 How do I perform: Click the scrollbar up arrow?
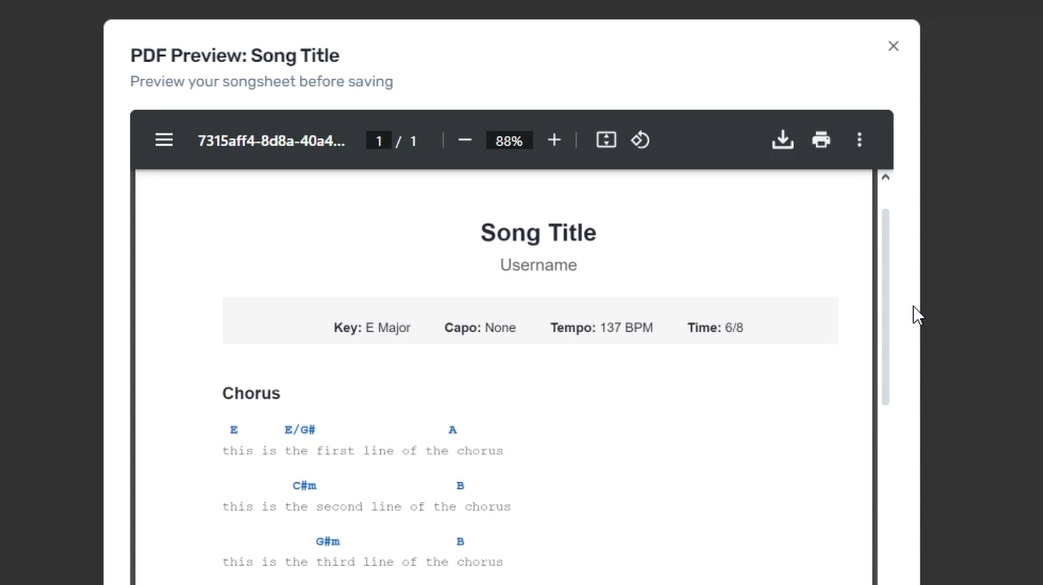(886, 177)
